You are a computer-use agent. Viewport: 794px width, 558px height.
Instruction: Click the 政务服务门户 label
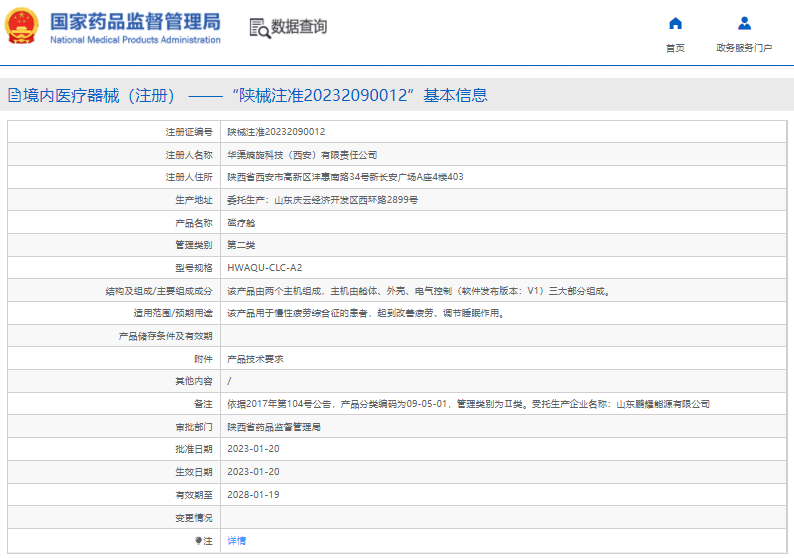point(744,48)
